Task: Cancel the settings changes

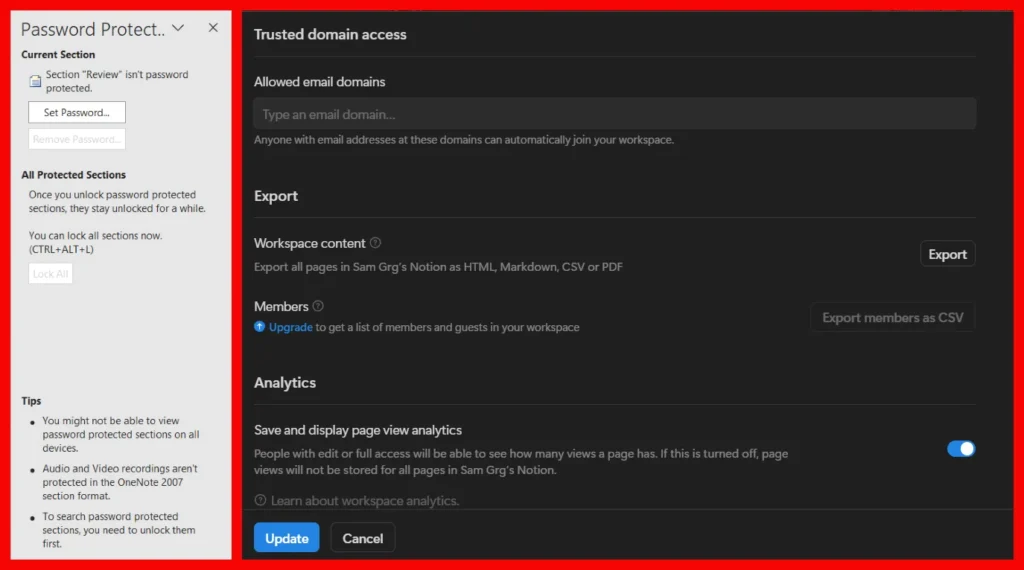Action: 362,538
